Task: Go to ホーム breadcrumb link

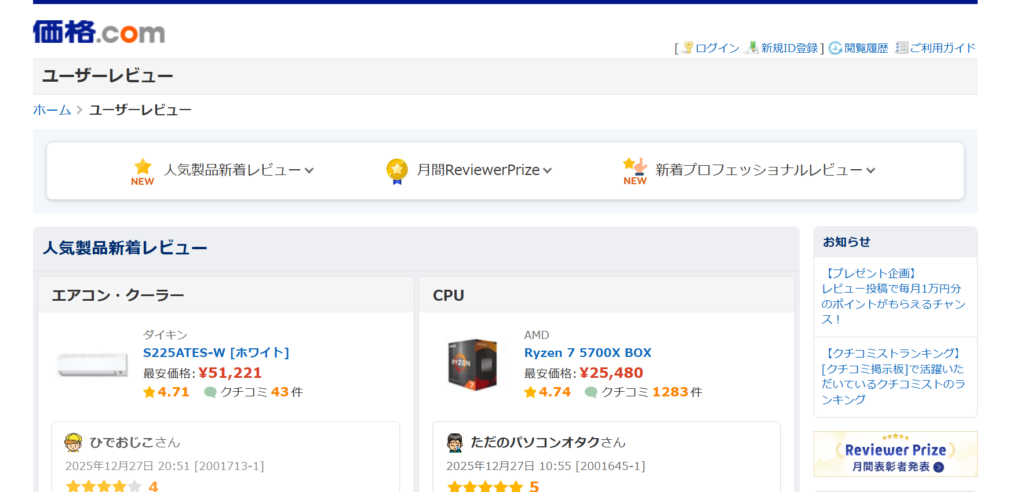Action: pyautogui.click(x=52, y=110)
